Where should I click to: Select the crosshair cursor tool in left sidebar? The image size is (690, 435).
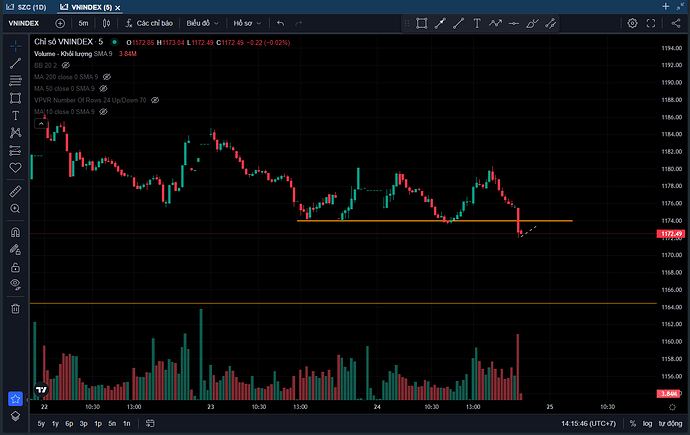click(15, 46)
